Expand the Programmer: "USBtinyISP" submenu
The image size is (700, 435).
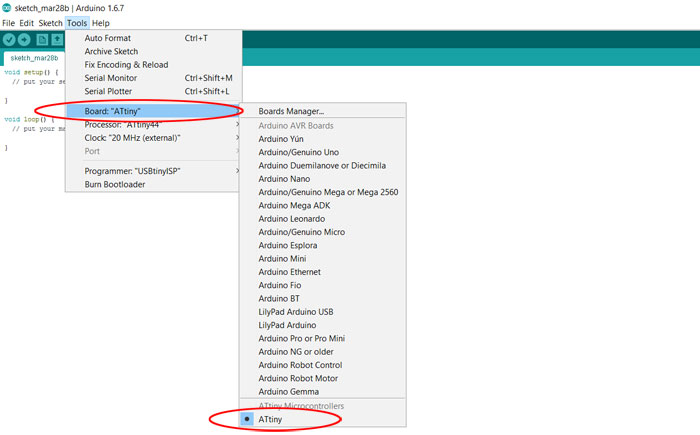tap(154, 171)
